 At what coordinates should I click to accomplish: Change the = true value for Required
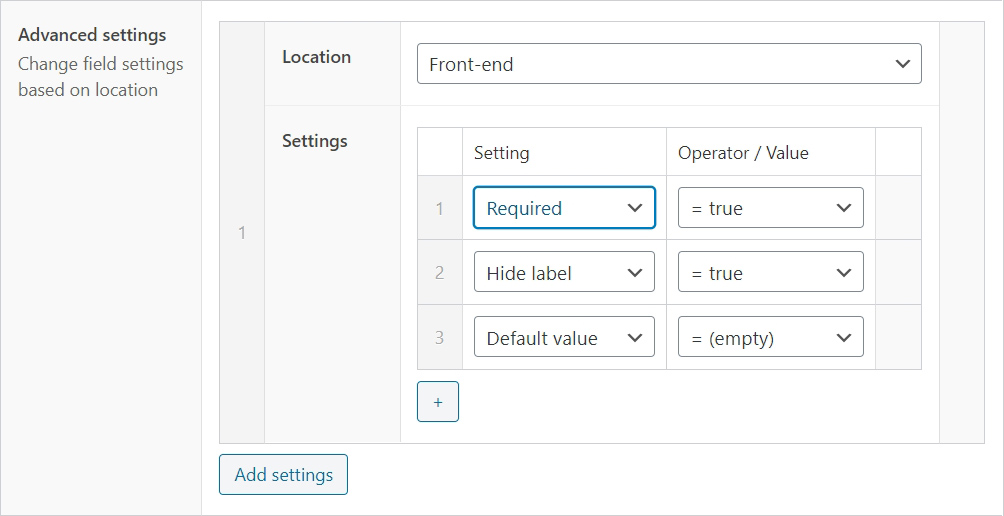click(x=770, y=208)
